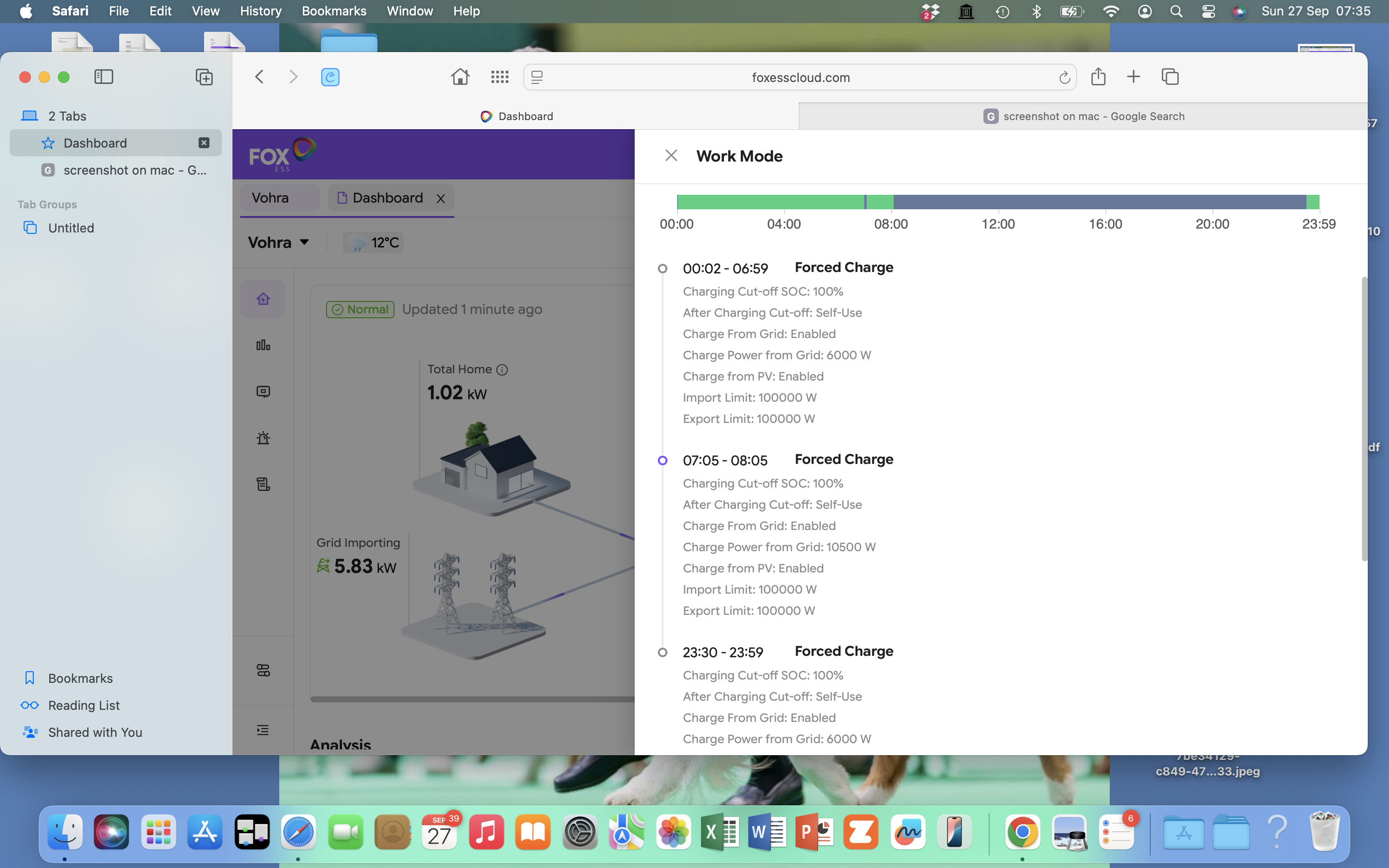Image resolution: width=1389 pixels, height=868 pixels.
Task: Open the report document sidebar icon
Action: coord(263,484)
